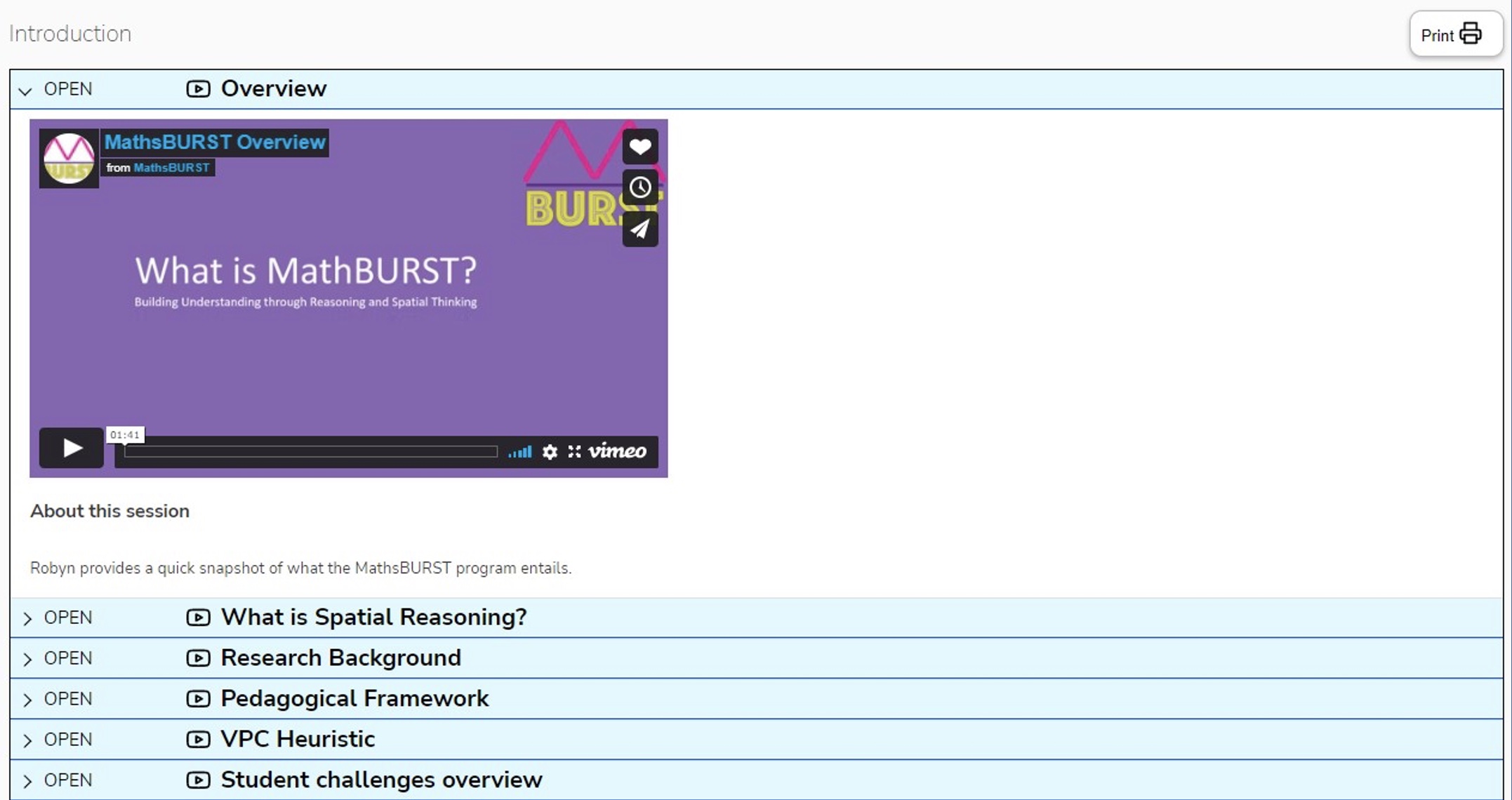Click the About this session heading
This screenshot has width=1512, height=800.
coord(110,511)
